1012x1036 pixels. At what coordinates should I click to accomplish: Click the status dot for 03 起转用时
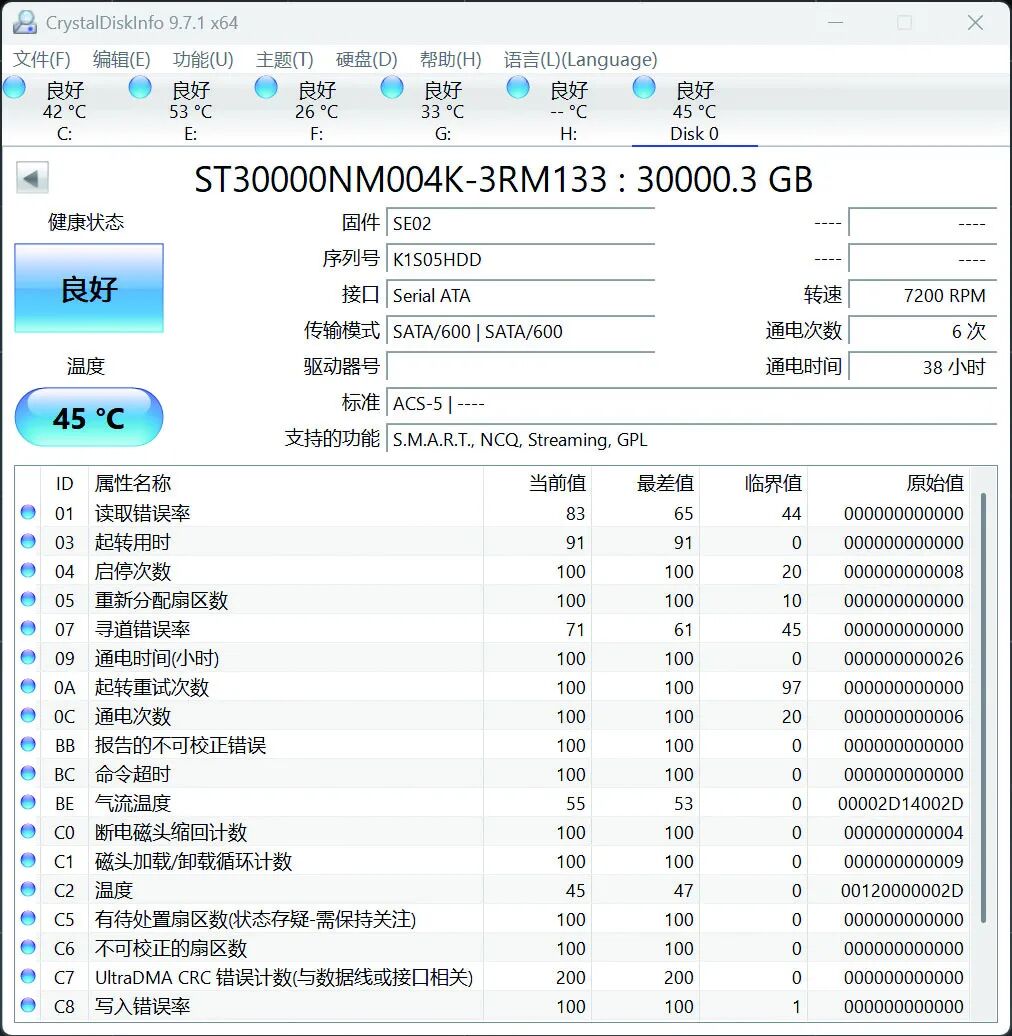tap(28, 541)
